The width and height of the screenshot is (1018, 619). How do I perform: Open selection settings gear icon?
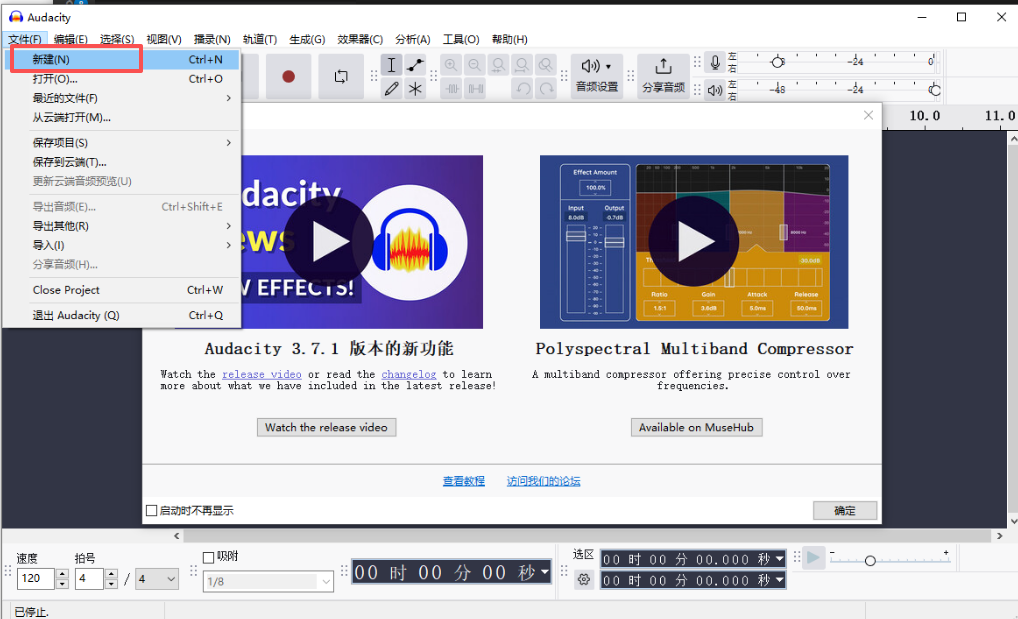pos(584,579)
